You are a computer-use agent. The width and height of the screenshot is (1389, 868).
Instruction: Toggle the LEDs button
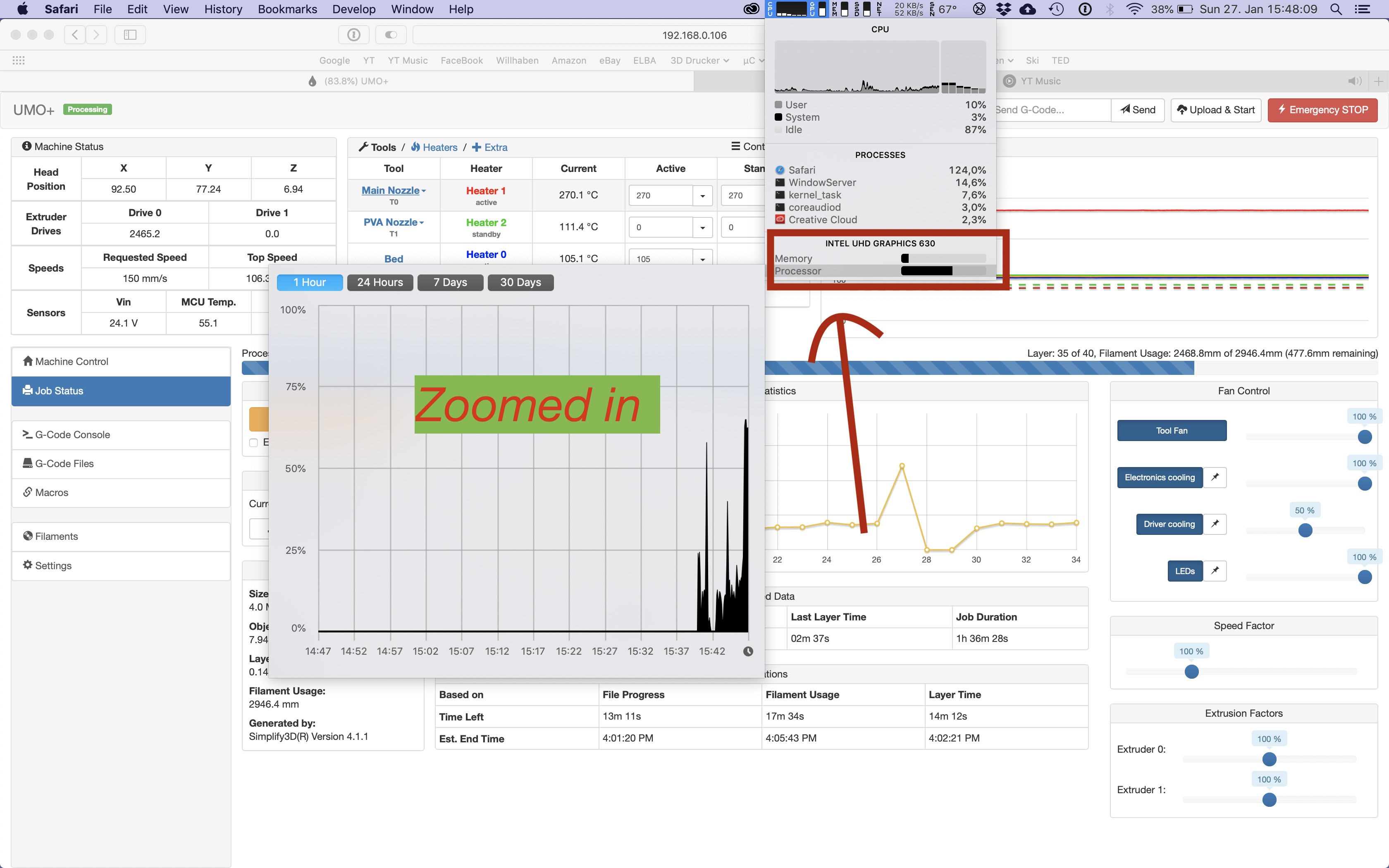[1185, 571]
